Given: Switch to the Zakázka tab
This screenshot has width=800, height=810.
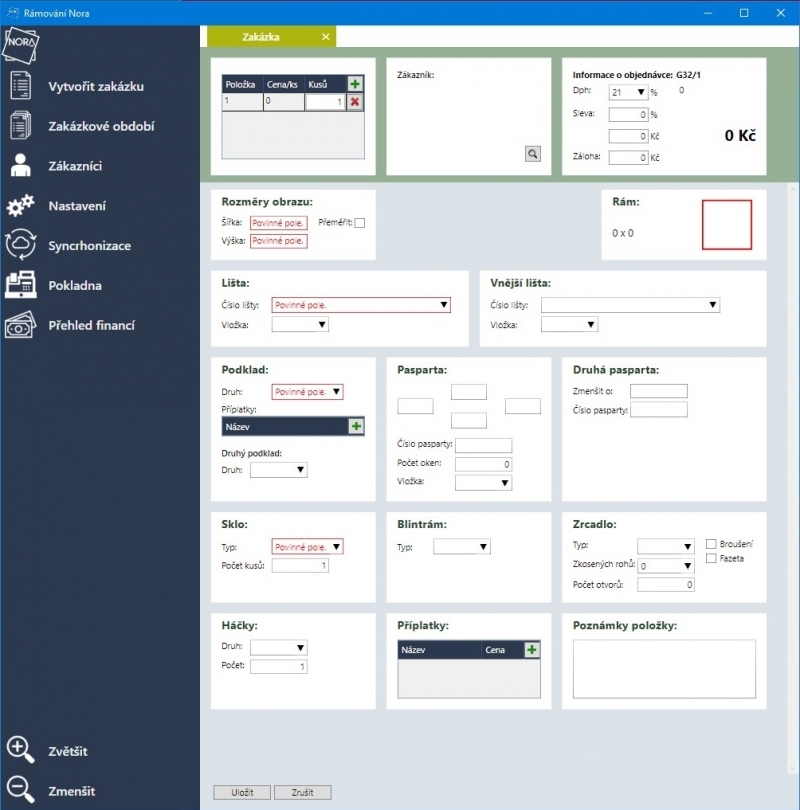Looking at the screenshot, I should click(x=261, y=37).
